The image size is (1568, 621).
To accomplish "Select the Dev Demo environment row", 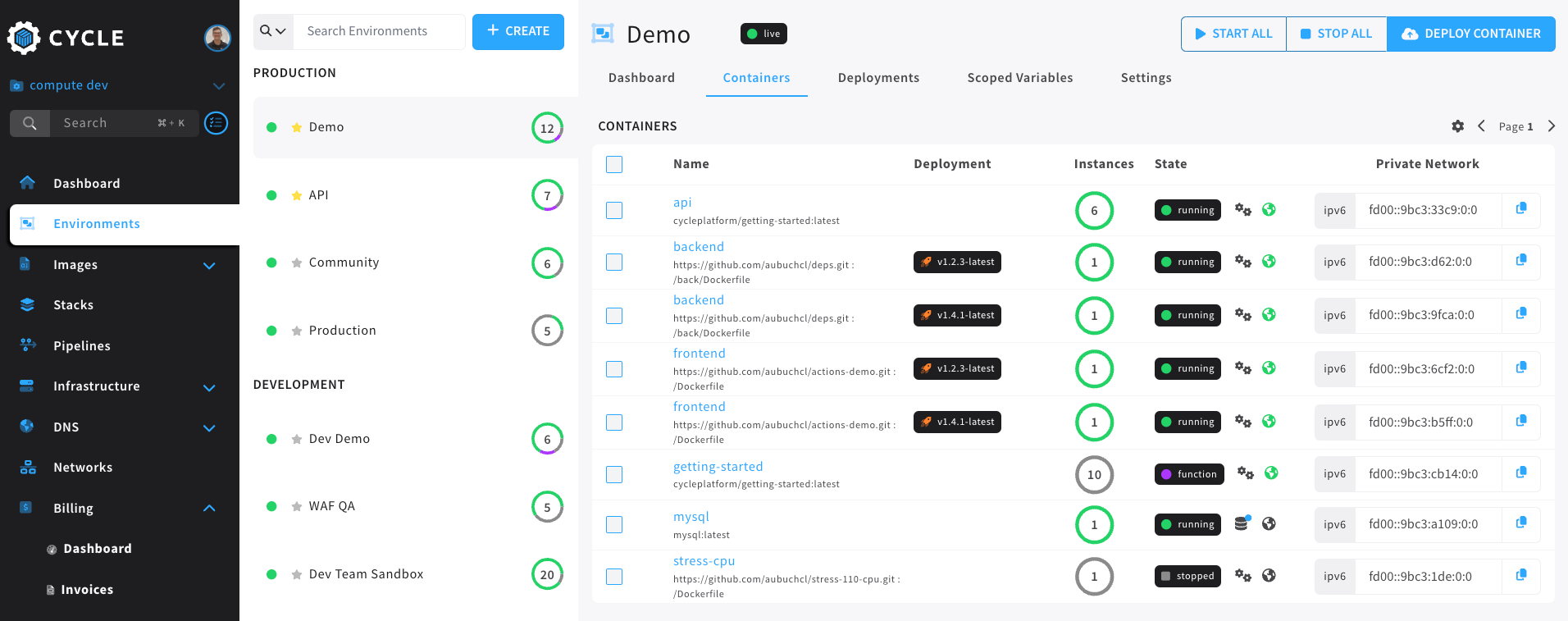I will 415,439.
